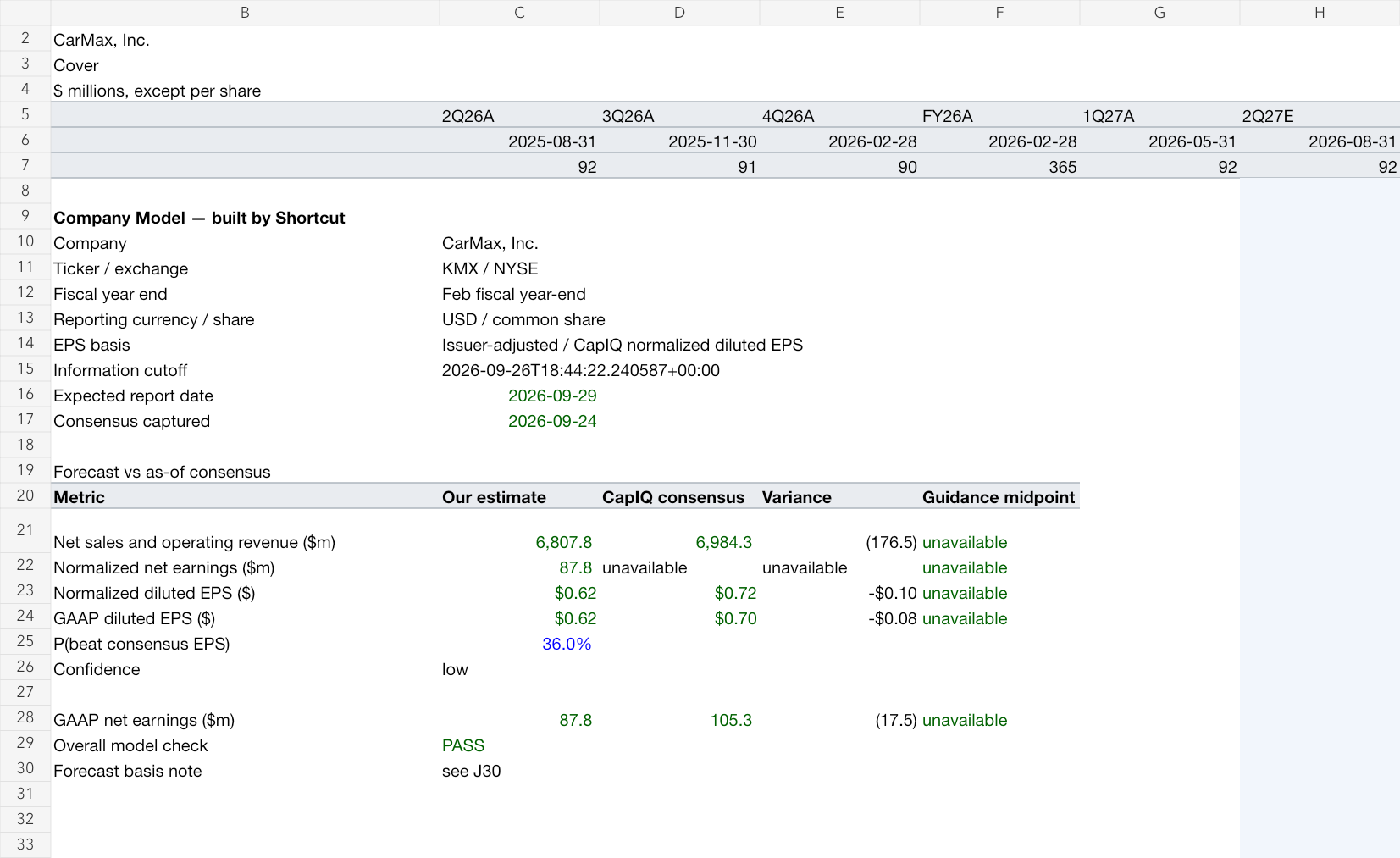The height and width of the screenshot is (858, 1400).
Task: Select the '2Q26A' period header cell
Action: pos(519,116)
